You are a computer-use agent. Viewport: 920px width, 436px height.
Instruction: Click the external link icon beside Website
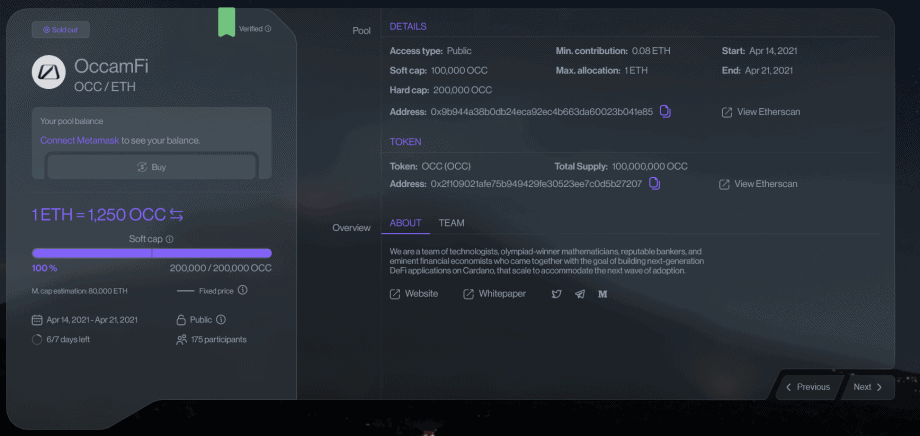(x=395, y=294)
